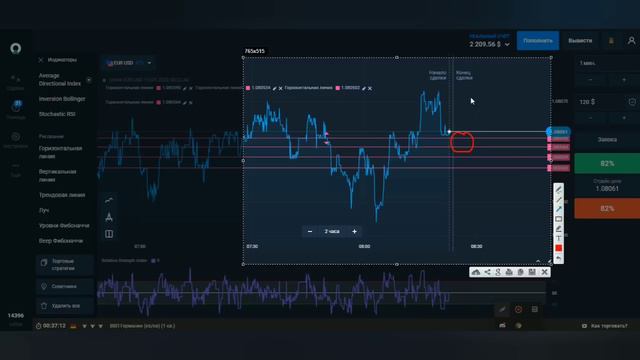Open the Советники section
The image size is (640, 360).
(64, 287)
